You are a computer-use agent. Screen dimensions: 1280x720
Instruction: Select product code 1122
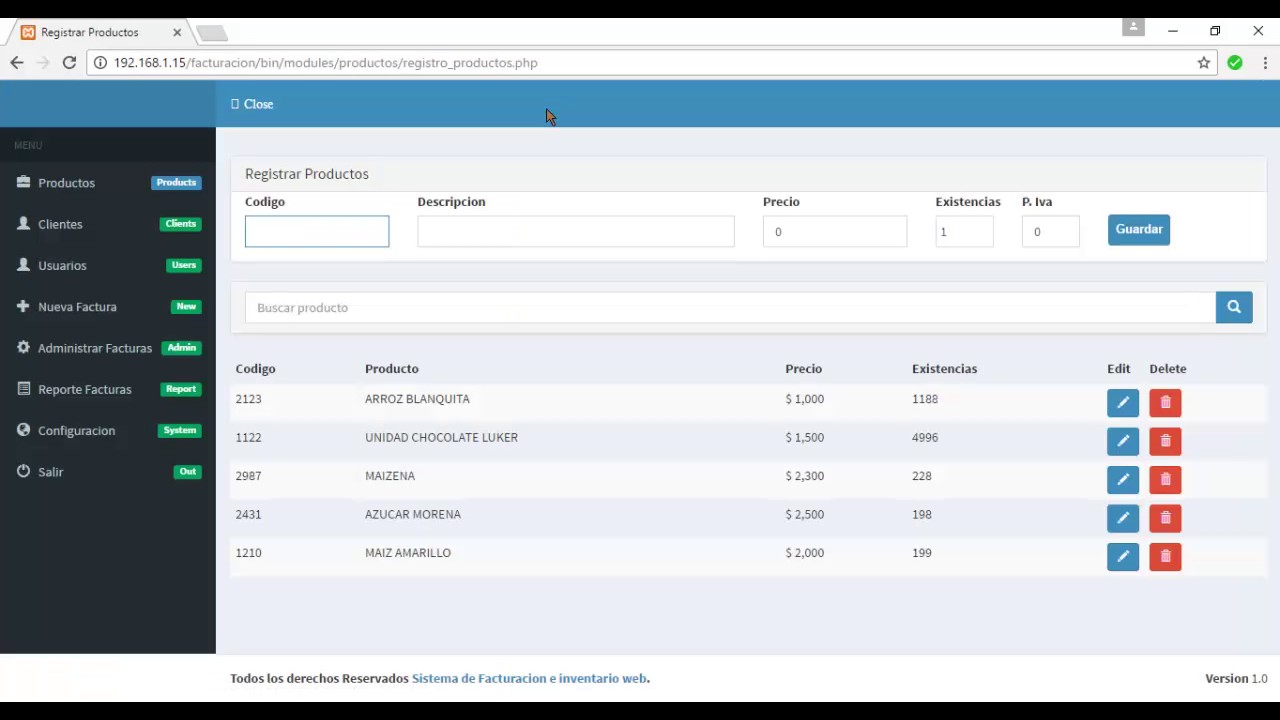248,437
